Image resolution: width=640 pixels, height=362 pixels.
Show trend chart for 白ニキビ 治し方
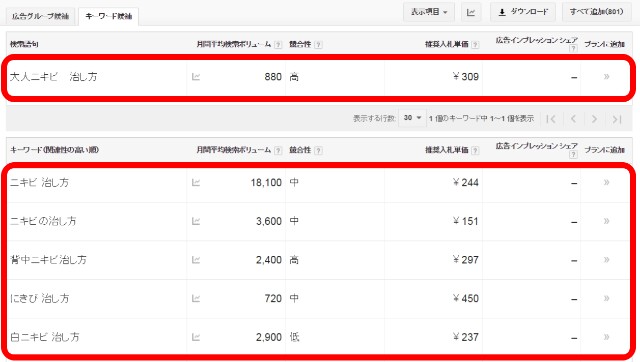point(196,337)
